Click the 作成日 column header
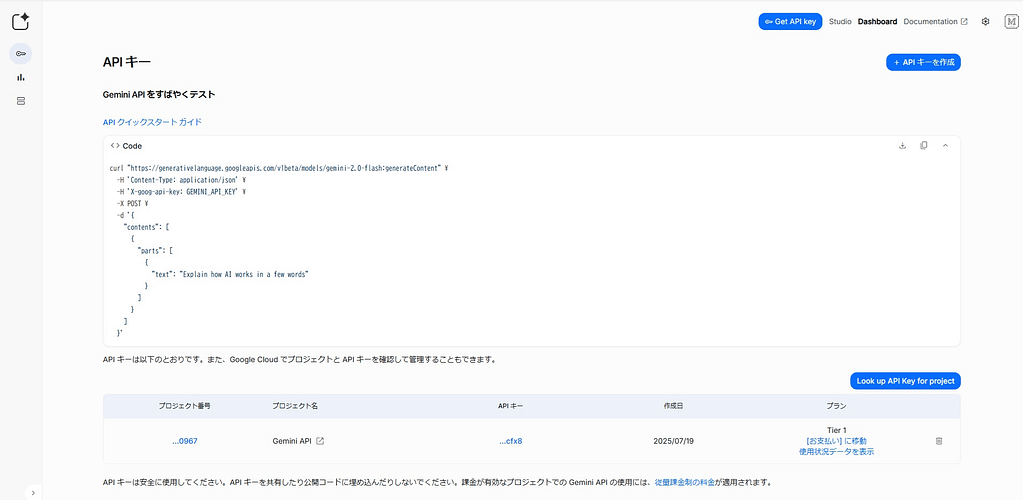This screenshot has width=1023, height=500. pos(673,406)
